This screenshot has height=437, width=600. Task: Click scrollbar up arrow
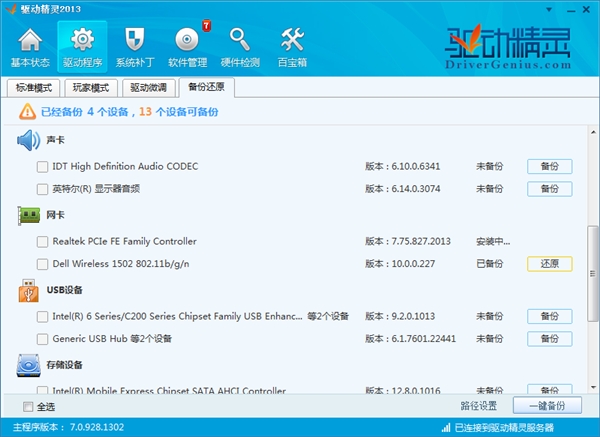(x=593, y=132)
